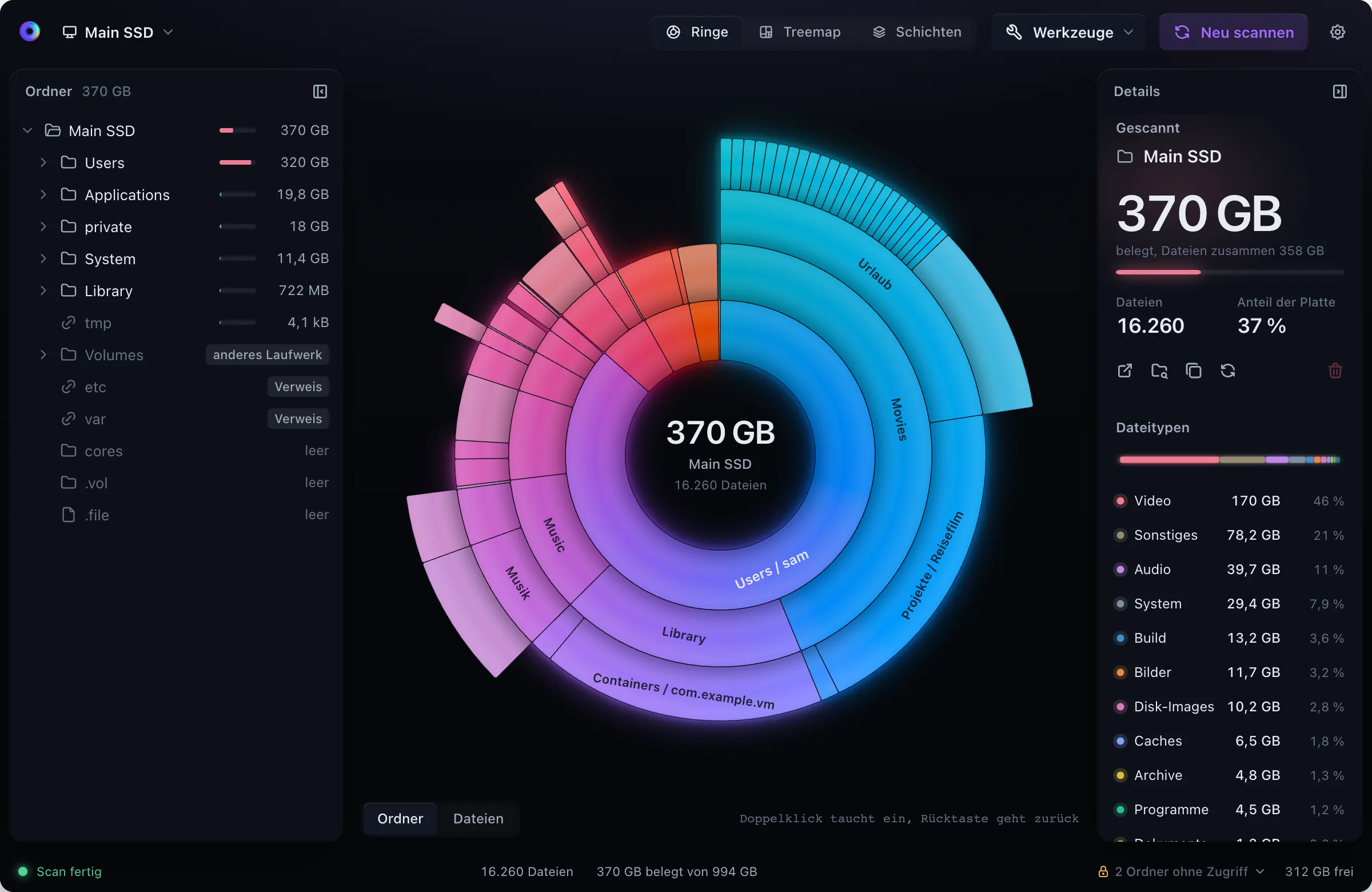Click the Video color dot

point(1120,500)
